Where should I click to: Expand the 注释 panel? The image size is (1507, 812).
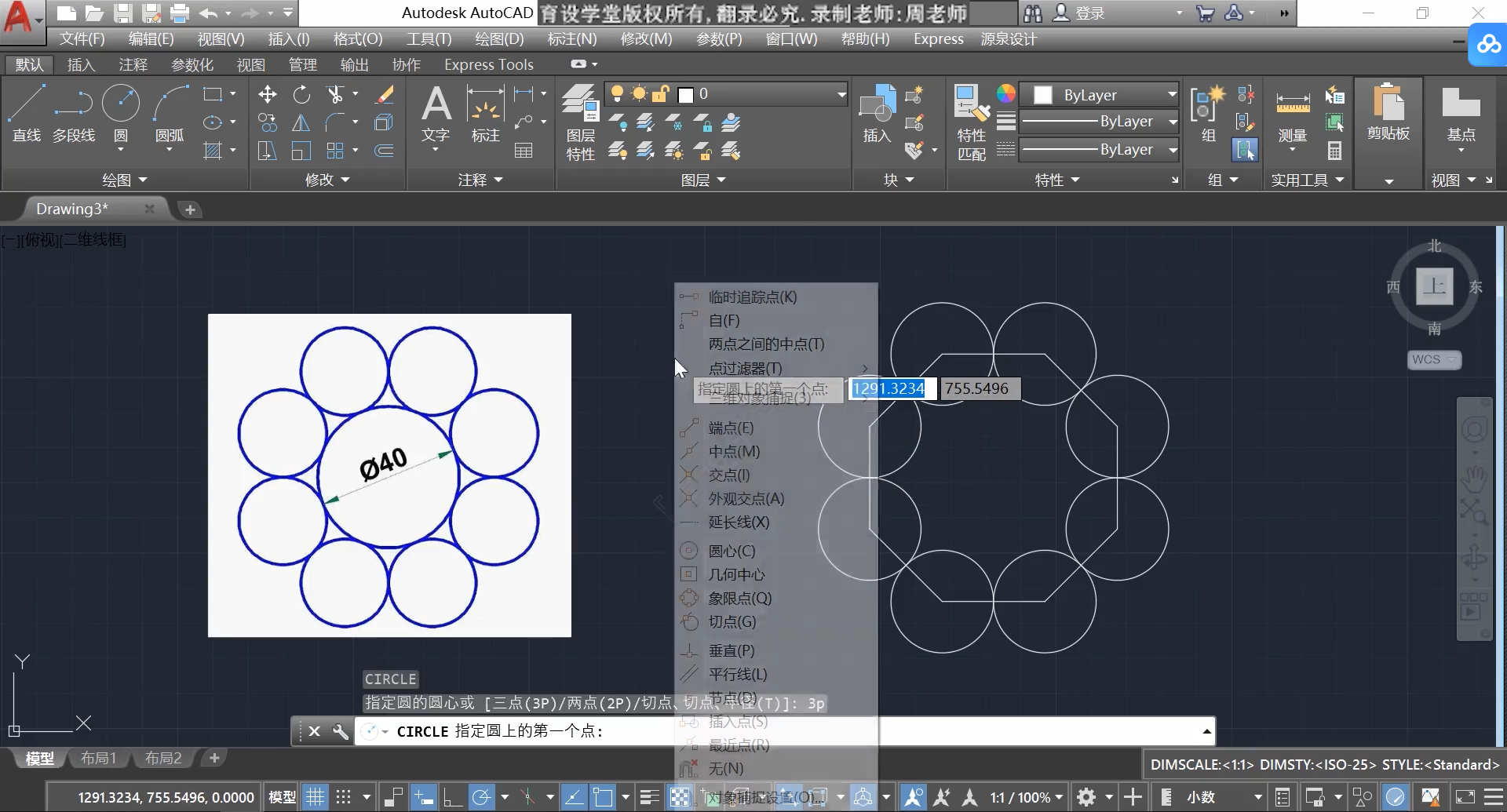(x=480, y=180)
